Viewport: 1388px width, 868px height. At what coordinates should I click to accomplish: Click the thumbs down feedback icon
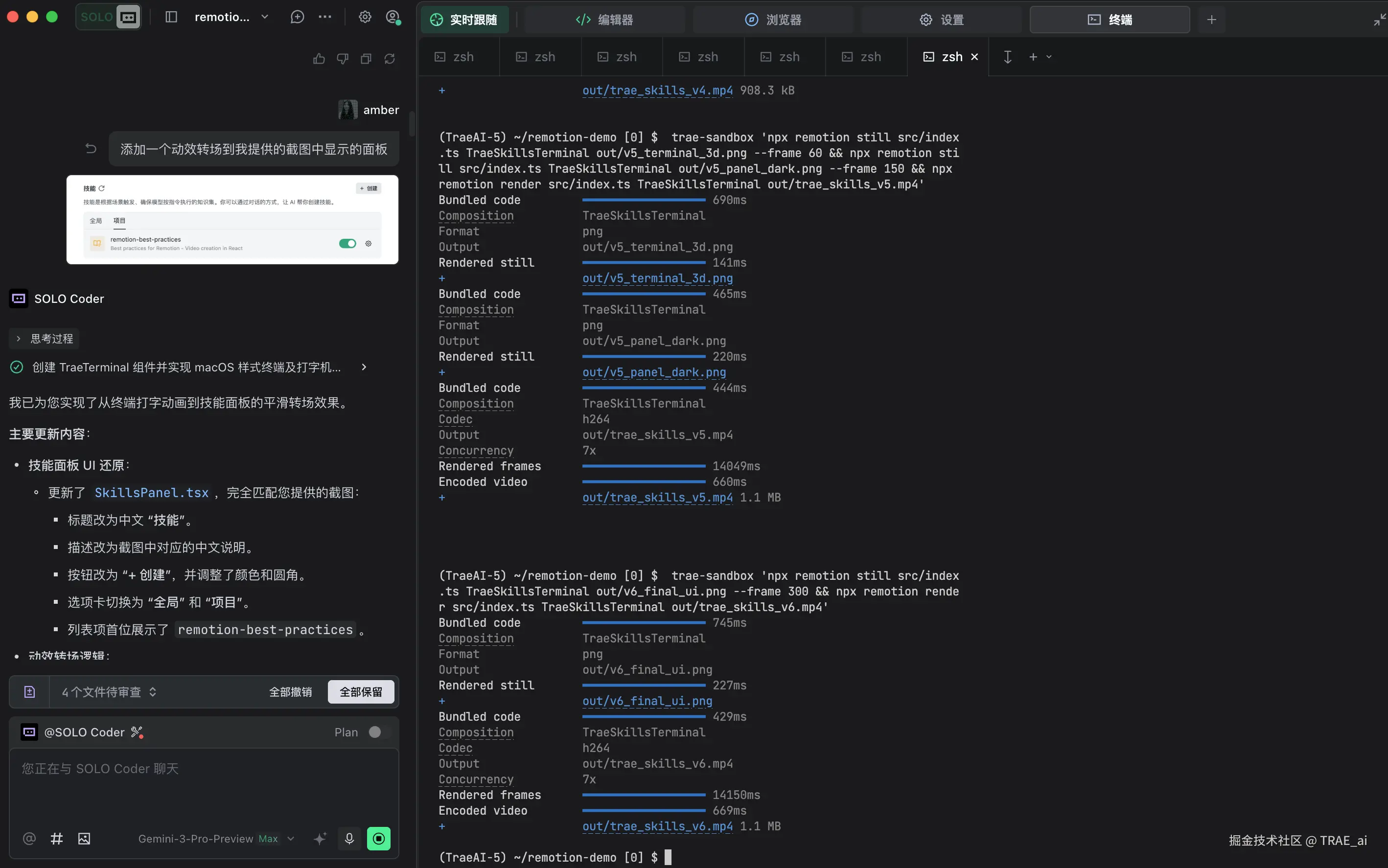click(x=342, y=59)
